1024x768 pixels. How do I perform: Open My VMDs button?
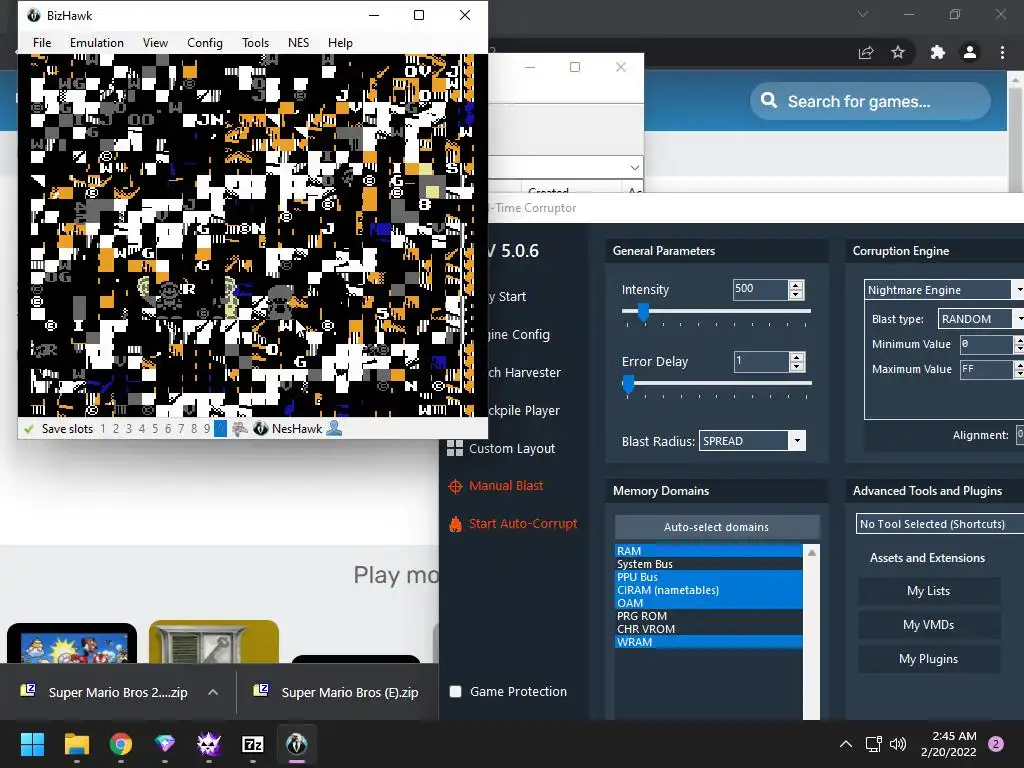pyautogui.click(x=928, y=625)
